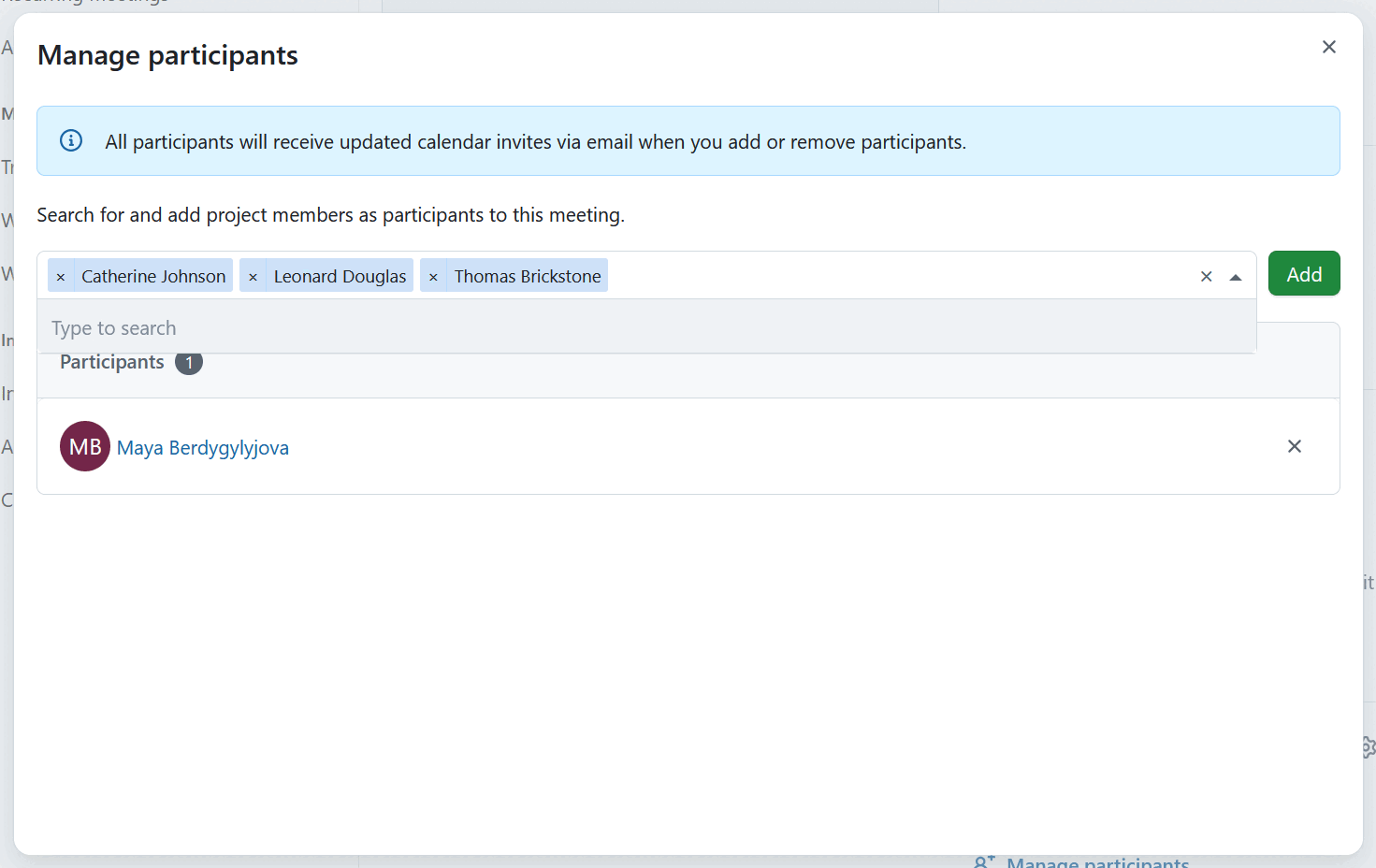Viewport: 1376px width, 868px height.
Task: Select the Thomas Brickstone chip label
Action: 528,277
